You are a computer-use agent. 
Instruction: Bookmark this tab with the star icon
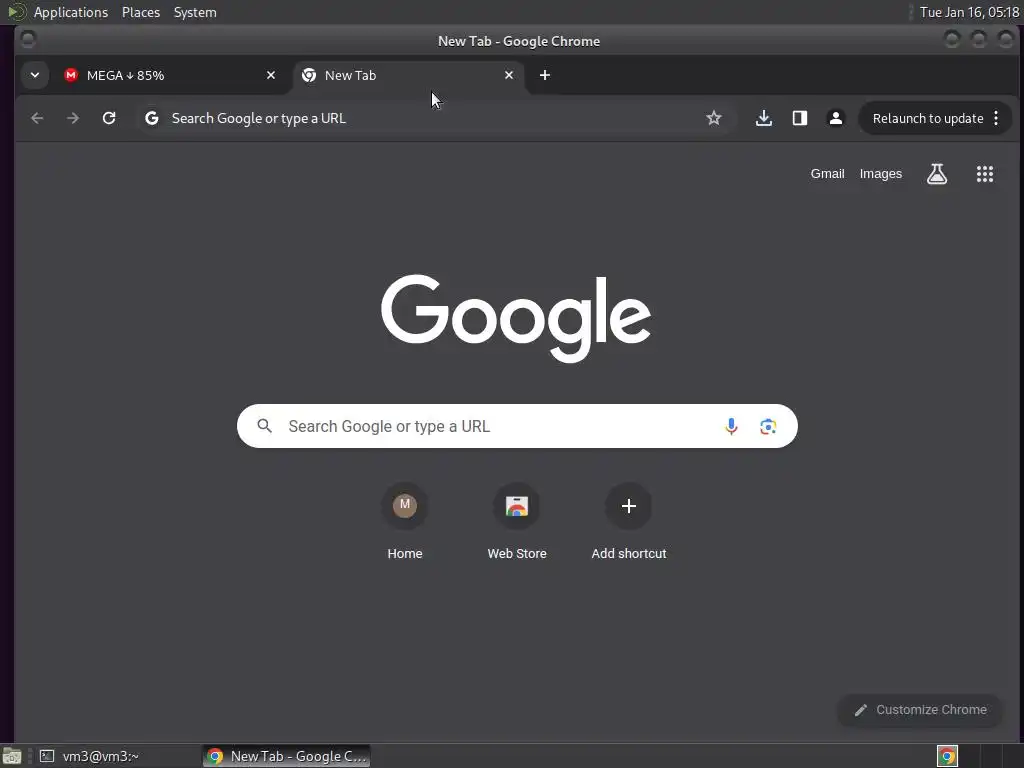[x=714, y=118]
